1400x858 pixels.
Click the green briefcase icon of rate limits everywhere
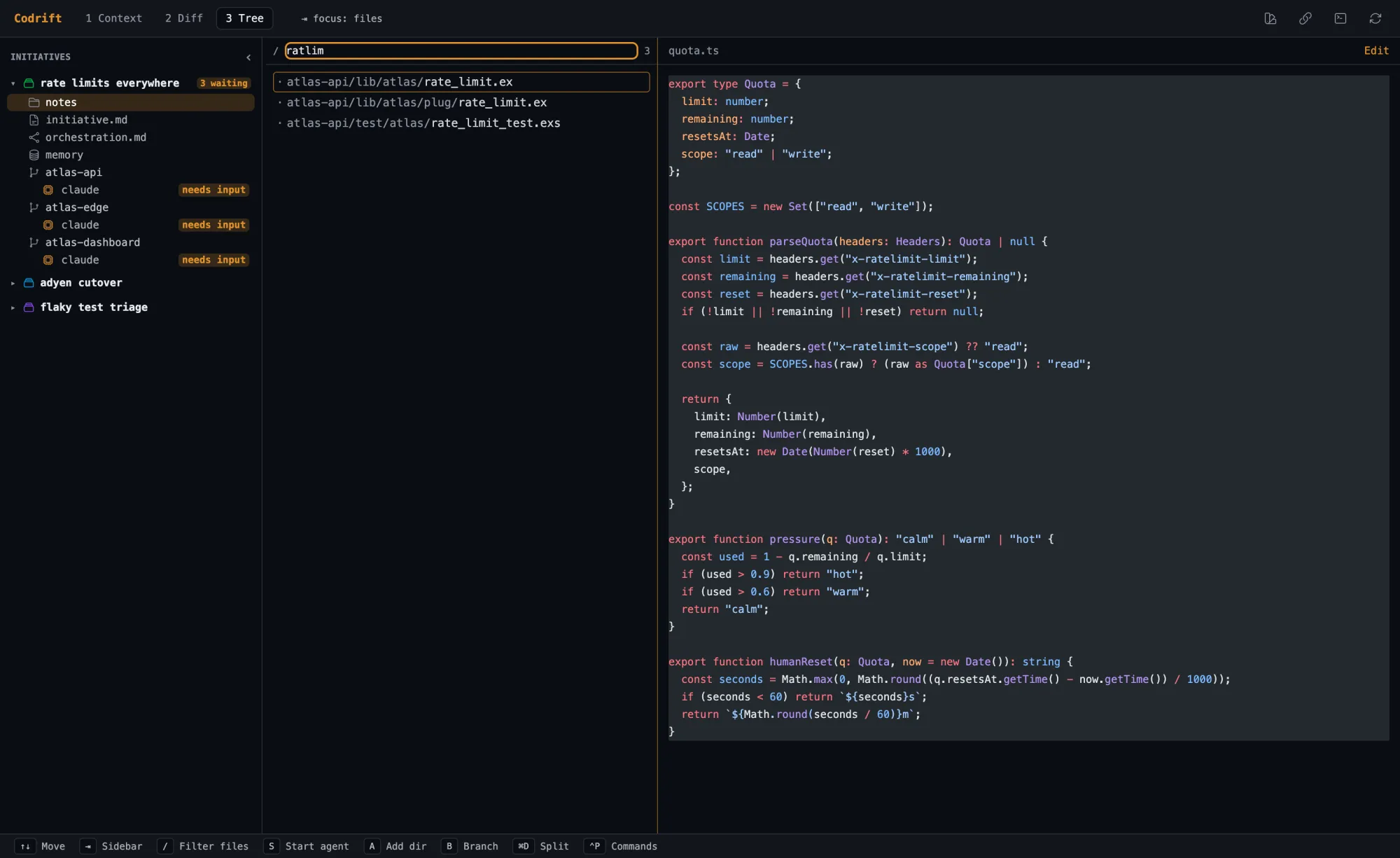(29, 83)
